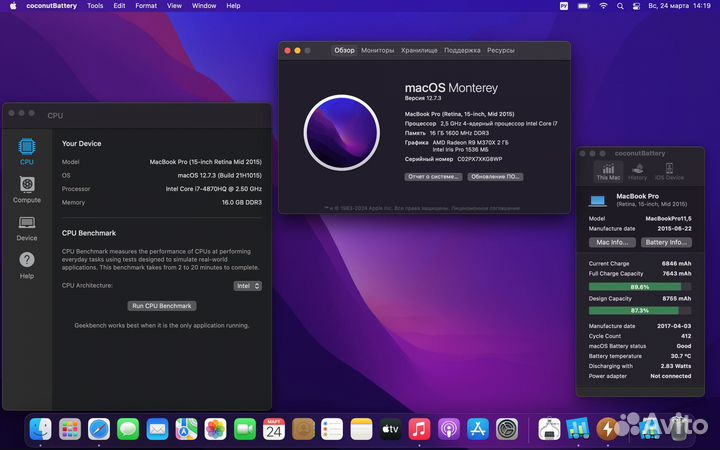Open Reminders from the dock
The width and height of the screenshot is (720, 450).
tap(332, 429)
